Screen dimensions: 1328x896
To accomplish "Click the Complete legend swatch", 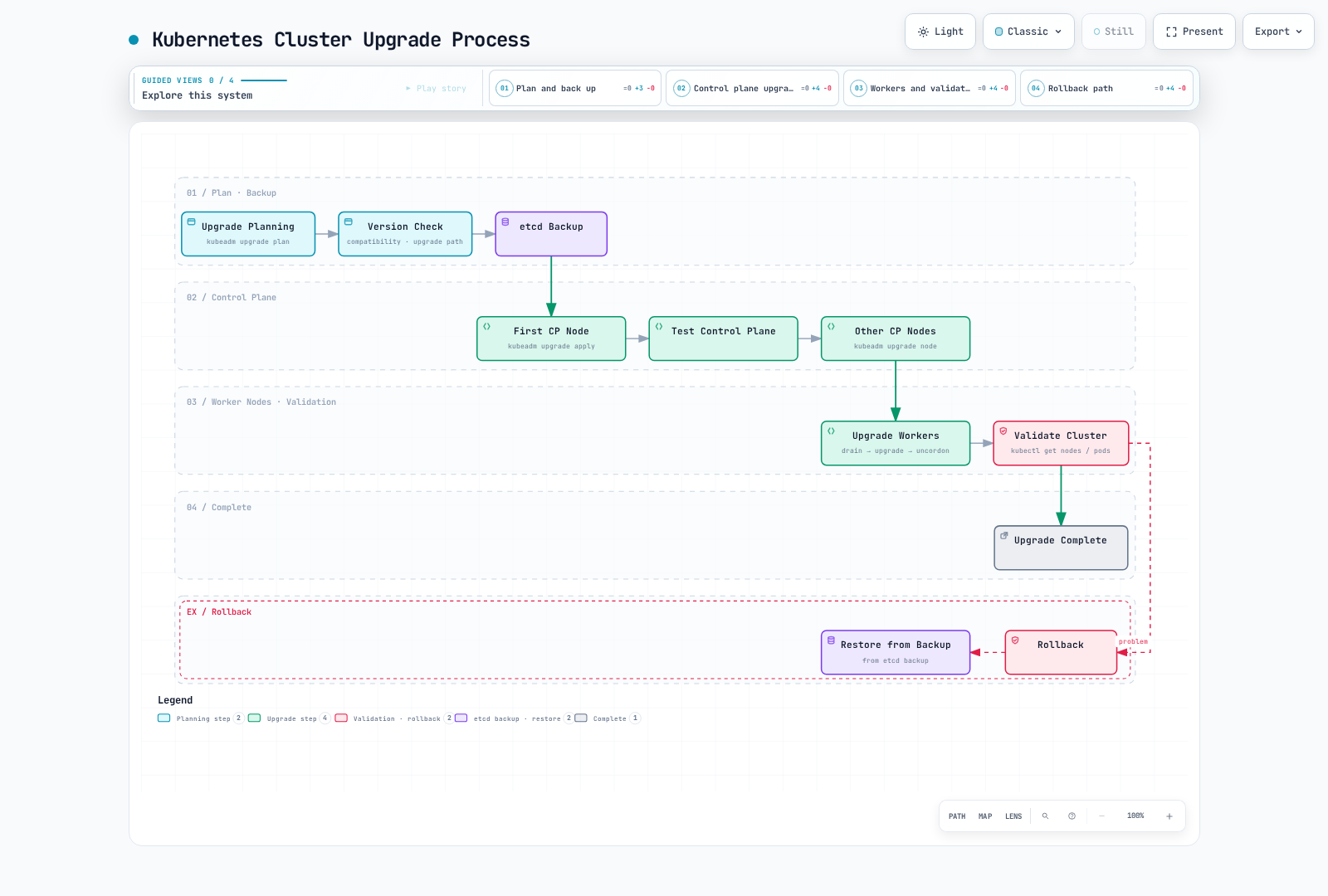I will (581, 718).
